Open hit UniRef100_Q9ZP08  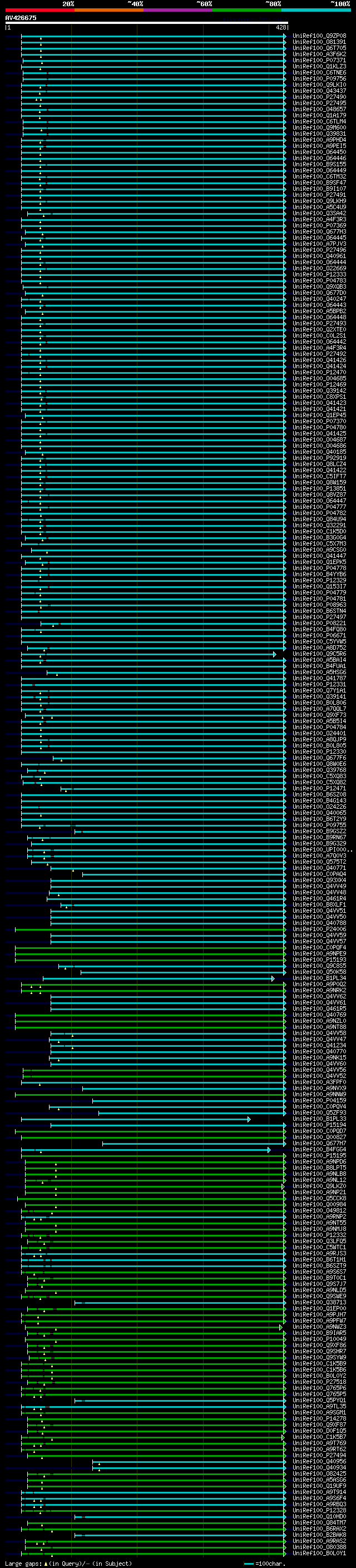pyautogui.click(x=319, y=36)
